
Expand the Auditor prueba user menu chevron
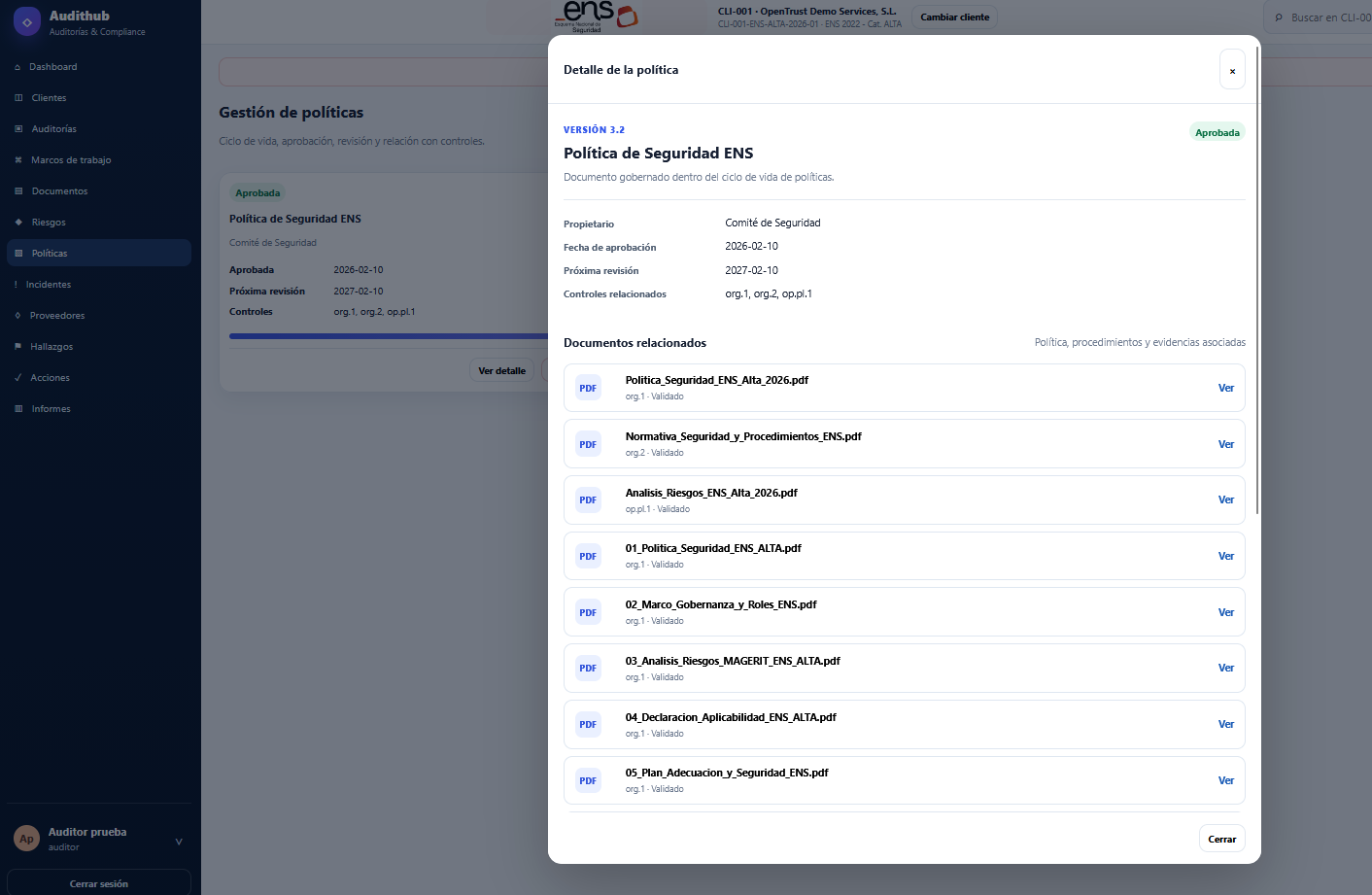[x=179, y=842]
